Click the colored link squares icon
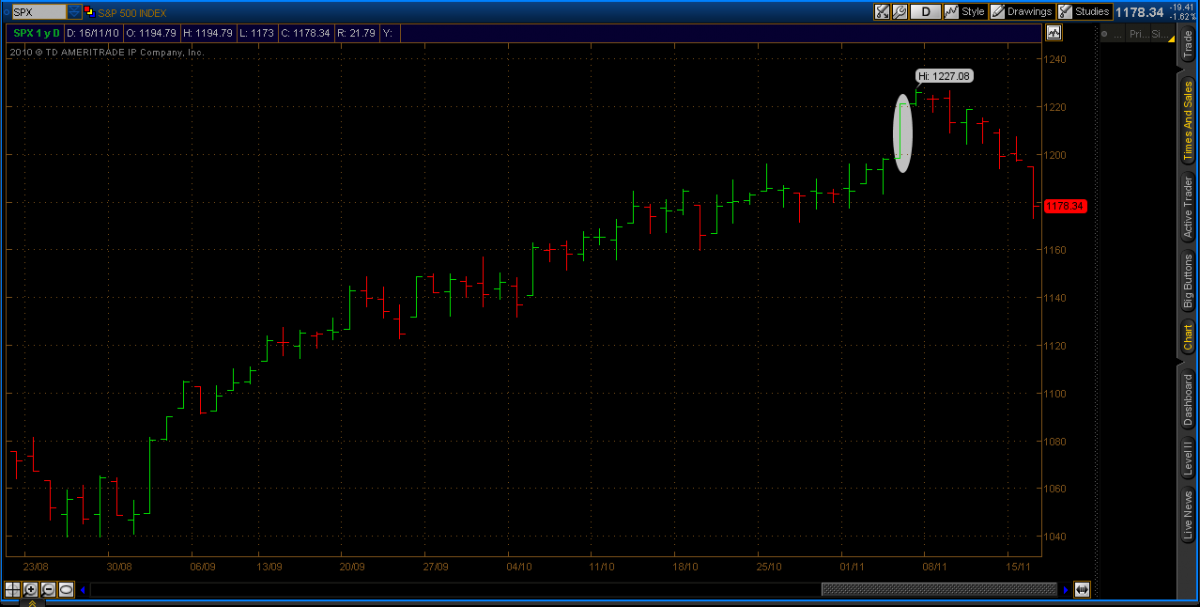 pos(89,12)
